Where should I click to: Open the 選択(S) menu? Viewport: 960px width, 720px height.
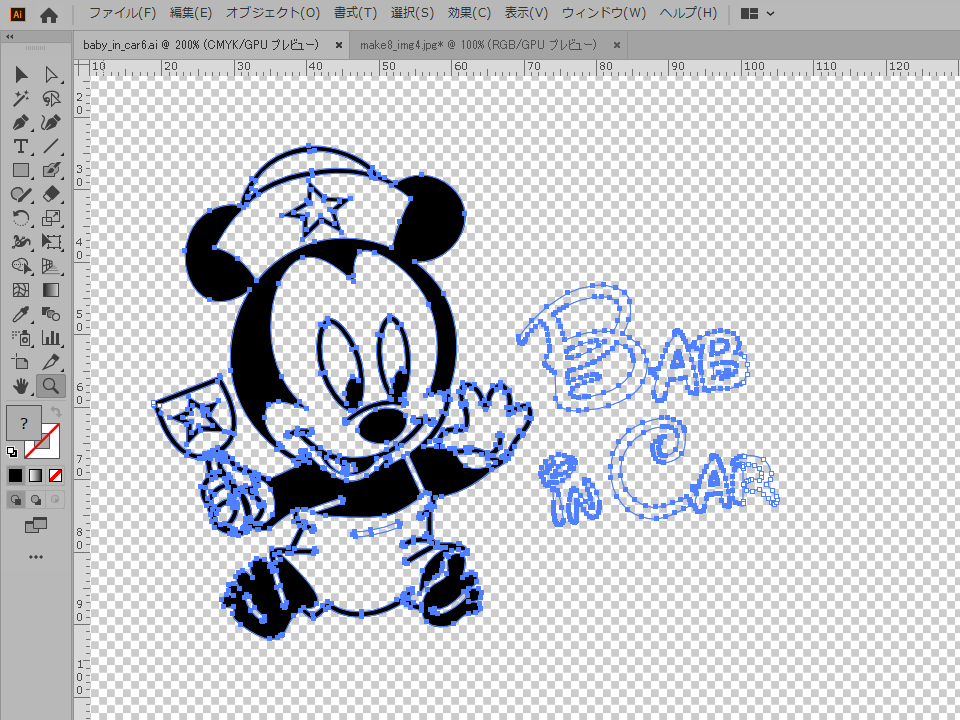pyautogui.click(x=412, y=13)
